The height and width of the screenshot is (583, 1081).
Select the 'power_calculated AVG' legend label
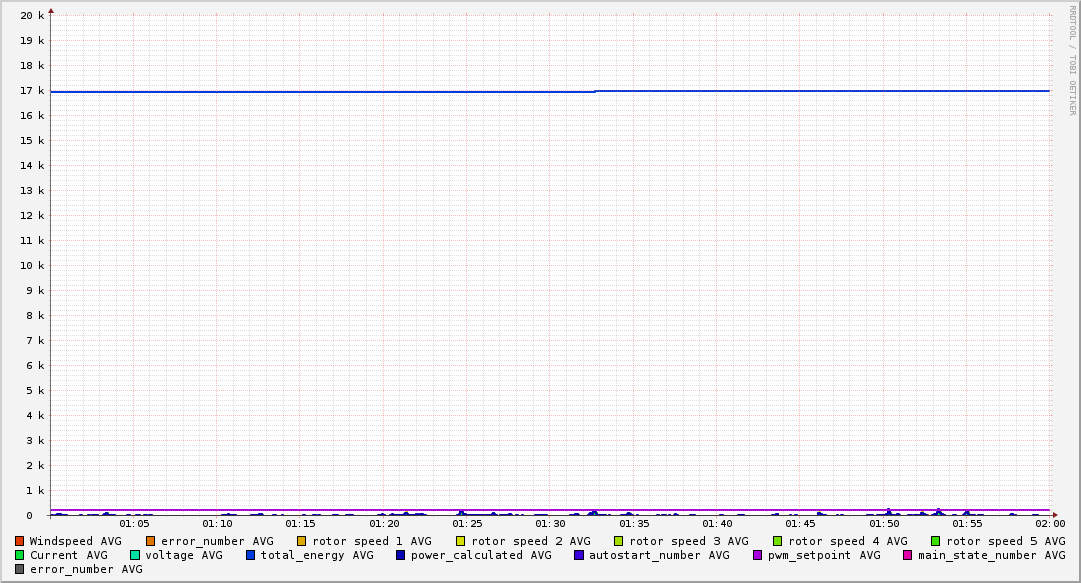click(x=481, y=555)
